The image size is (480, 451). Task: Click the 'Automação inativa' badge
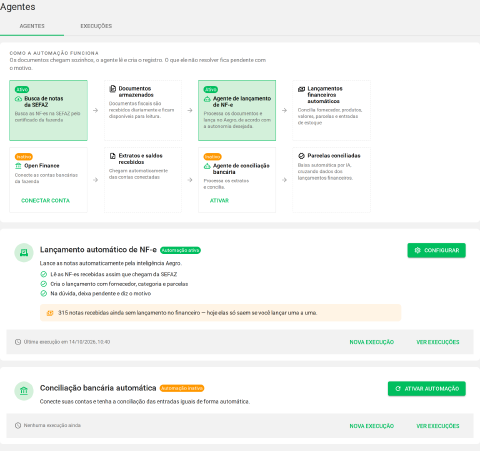coord(182,388)
